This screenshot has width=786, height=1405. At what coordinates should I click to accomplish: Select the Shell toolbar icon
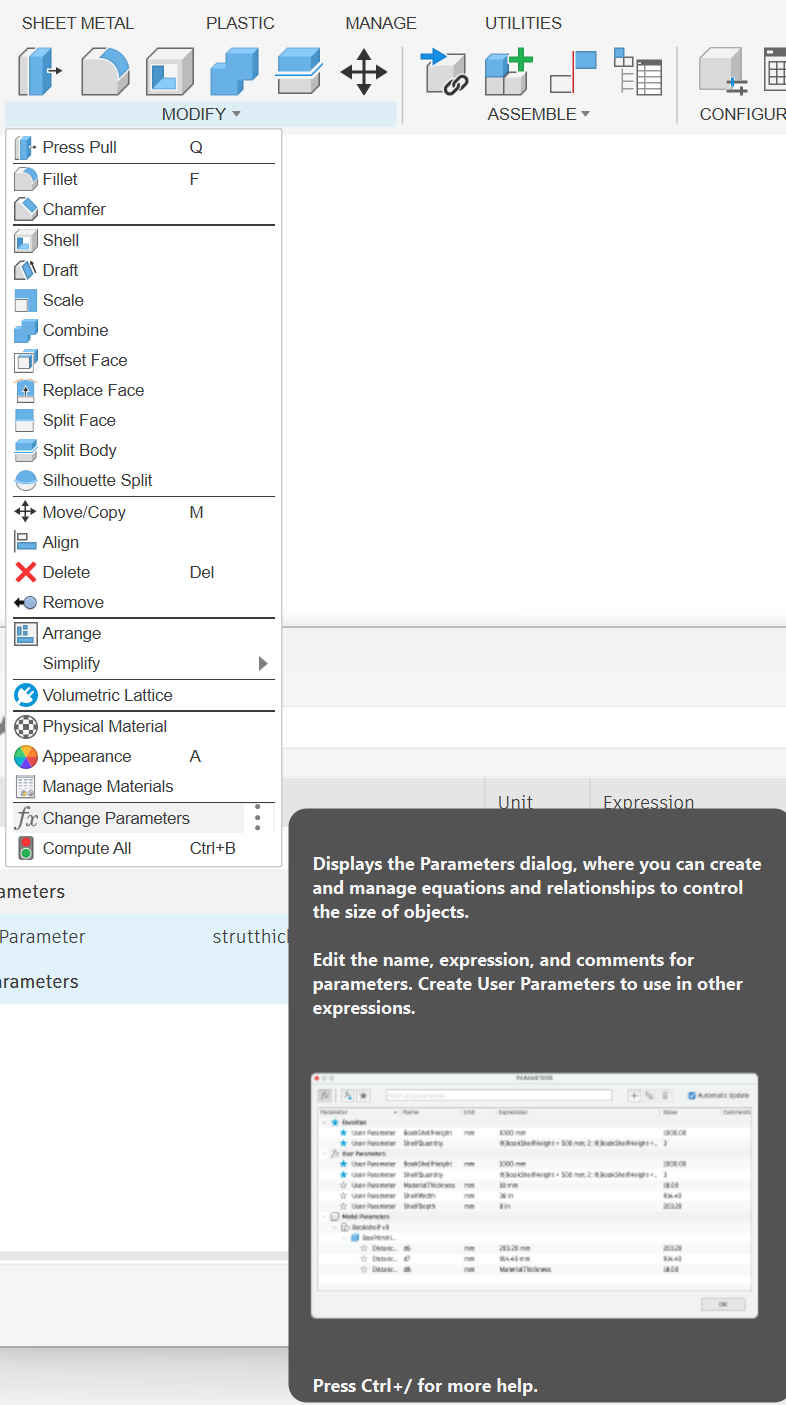[x=170, y=72]
